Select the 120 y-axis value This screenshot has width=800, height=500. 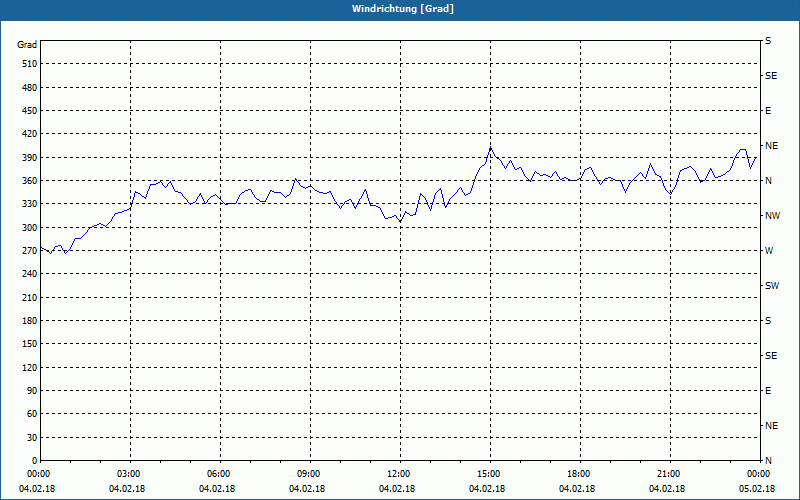[x=29, y=367]
